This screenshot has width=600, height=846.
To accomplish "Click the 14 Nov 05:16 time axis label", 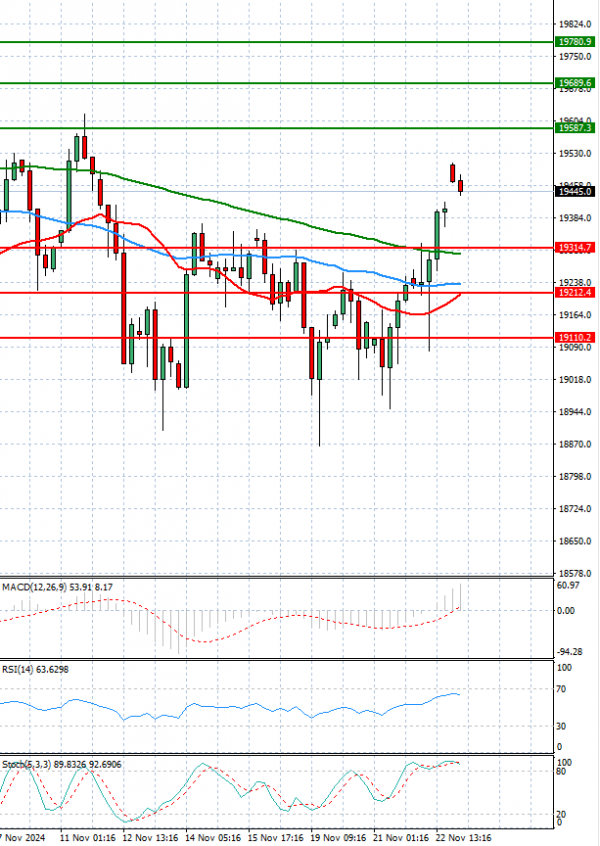I will [x=213, y=838].
